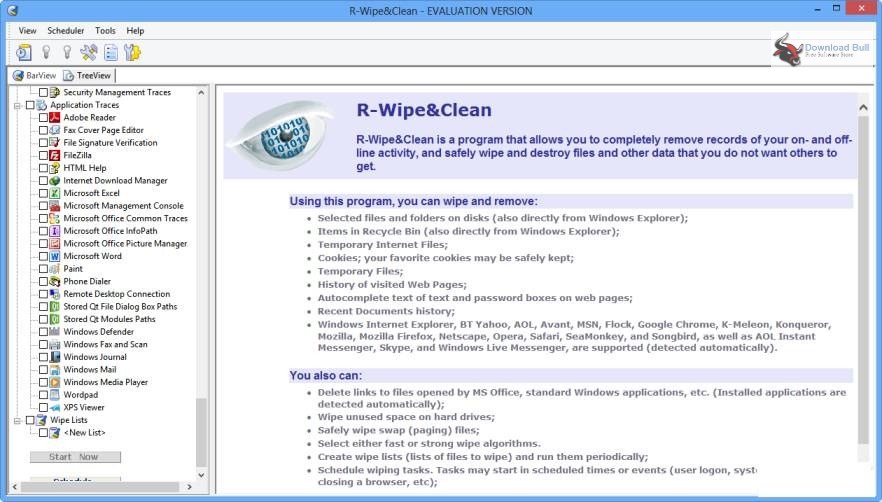882x502 pixels.
Task: Click the Paint icon in the tree
Action: pyautogui.click(x=55, y=269)
